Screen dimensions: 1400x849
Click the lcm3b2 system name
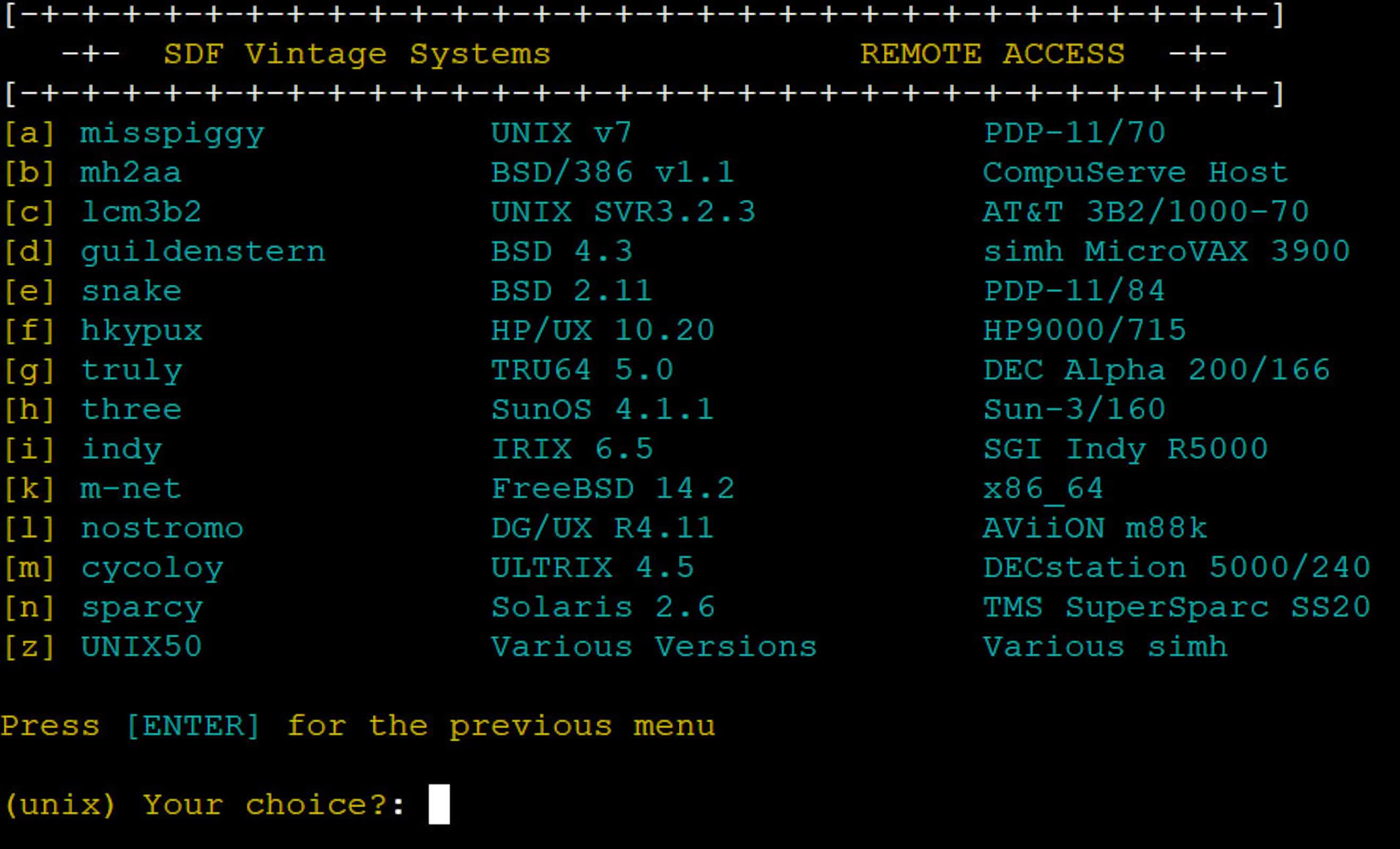(141, 212)
